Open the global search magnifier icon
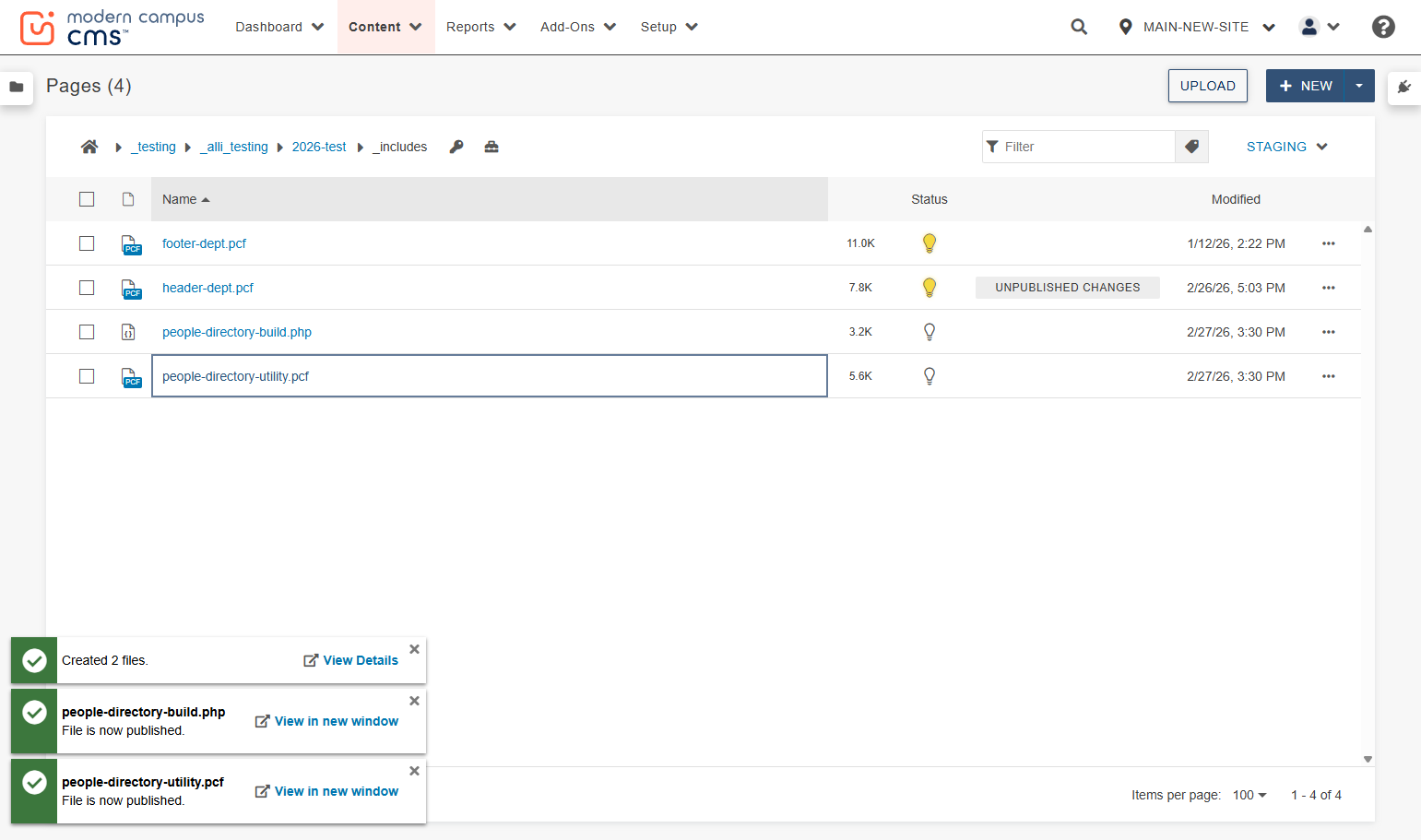 1079,27
